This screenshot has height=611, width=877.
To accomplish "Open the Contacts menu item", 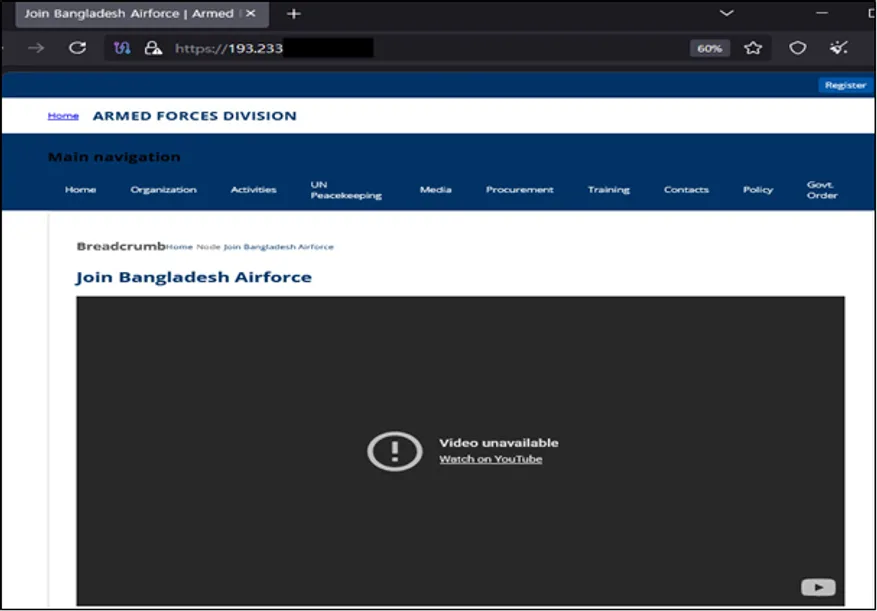I will pos(686,190).
